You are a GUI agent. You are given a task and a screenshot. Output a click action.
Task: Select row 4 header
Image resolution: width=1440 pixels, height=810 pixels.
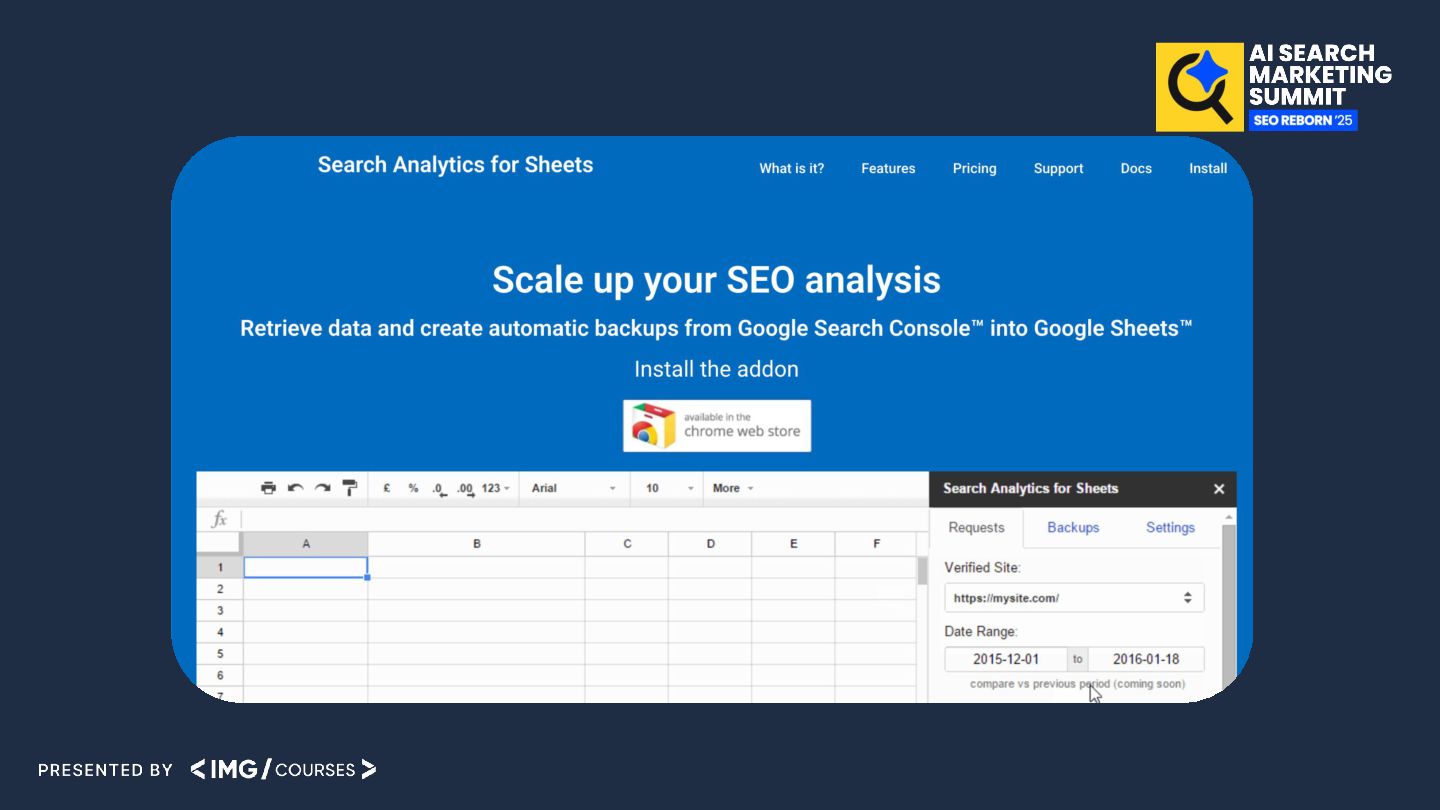(x=220, y=633)
